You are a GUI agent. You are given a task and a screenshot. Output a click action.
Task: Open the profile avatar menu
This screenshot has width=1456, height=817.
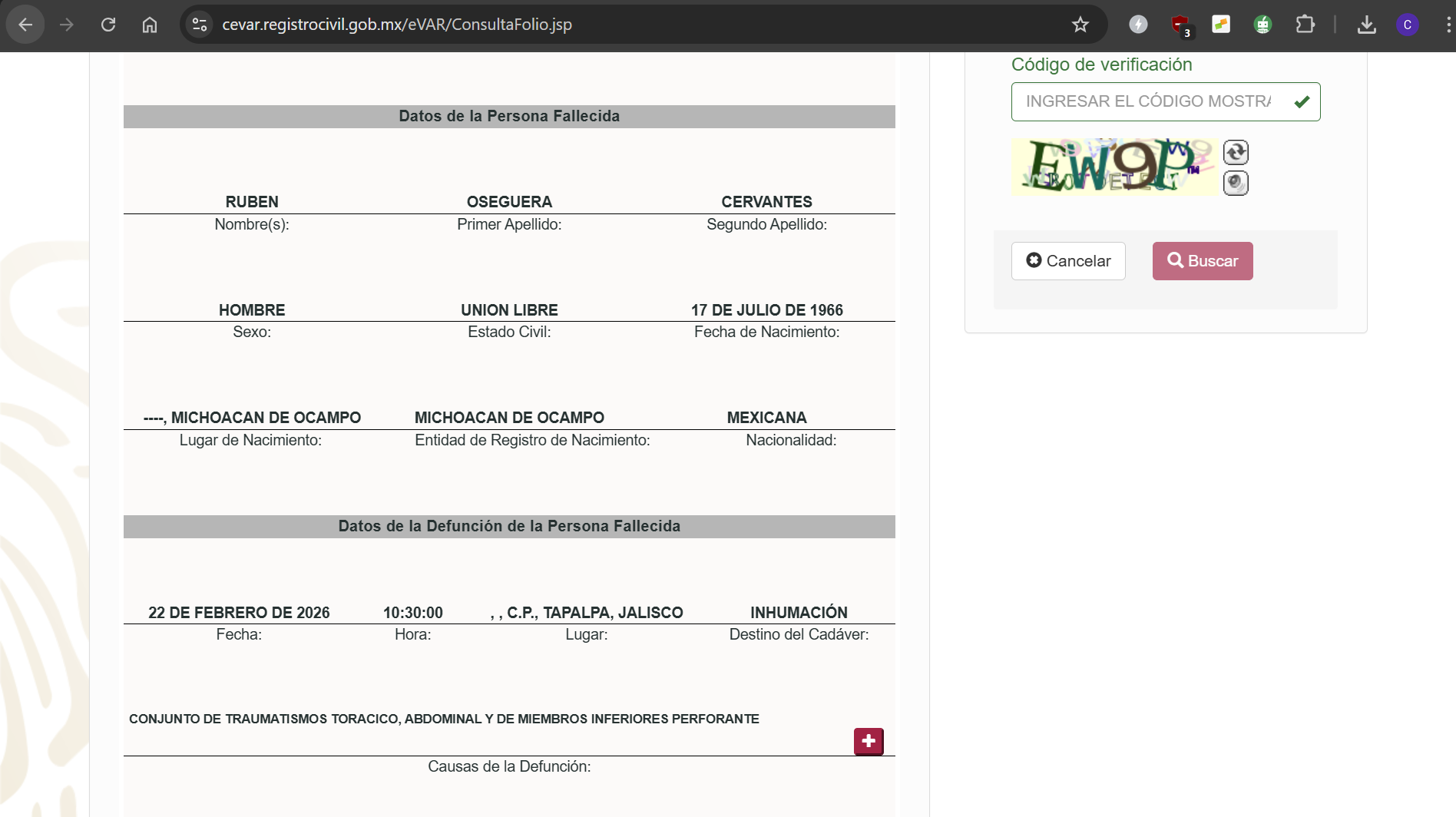click(x=1408, y=25)
